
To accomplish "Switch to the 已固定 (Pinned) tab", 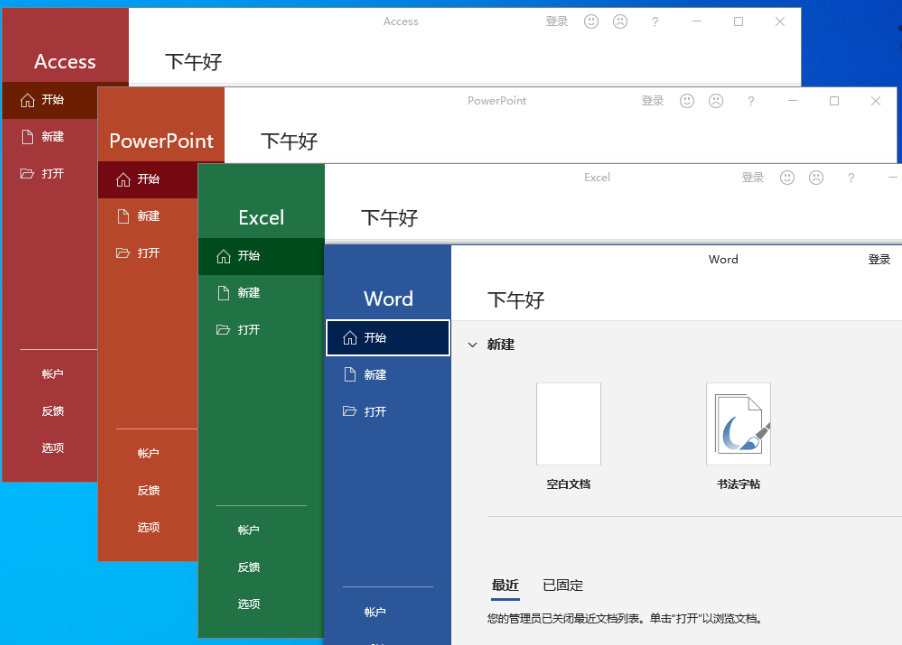I will coord(563,586).
